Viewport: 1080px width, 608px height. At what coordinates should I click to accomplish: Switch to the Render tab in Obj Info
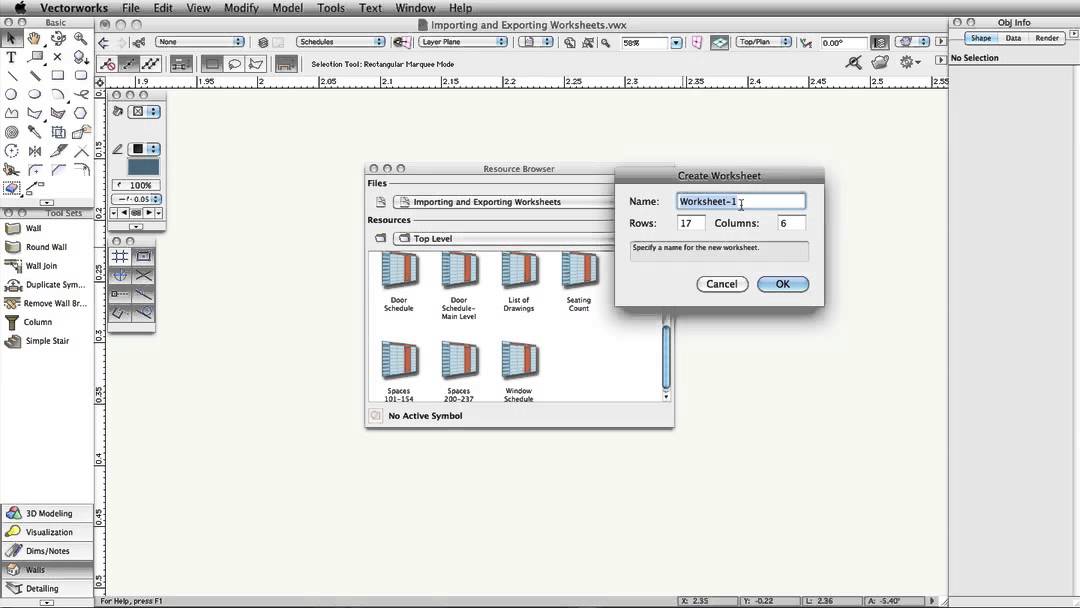(x=1047, y=38)
